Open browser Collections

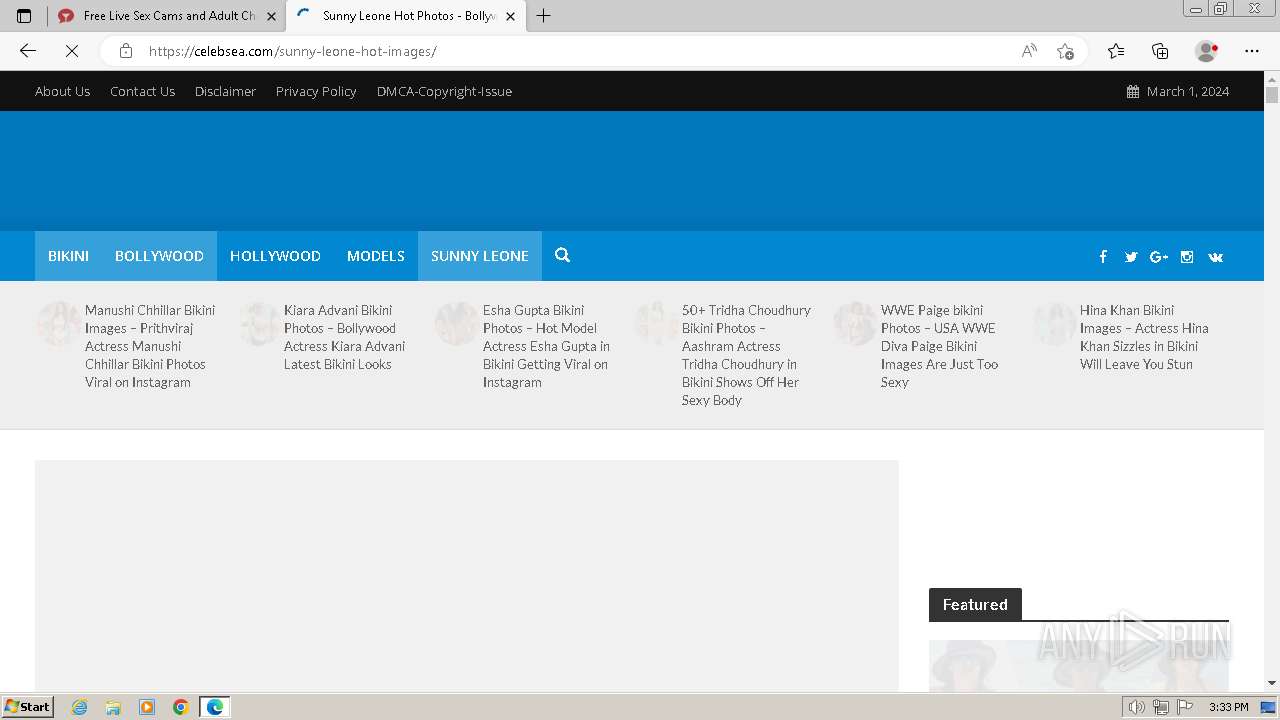1160,51
